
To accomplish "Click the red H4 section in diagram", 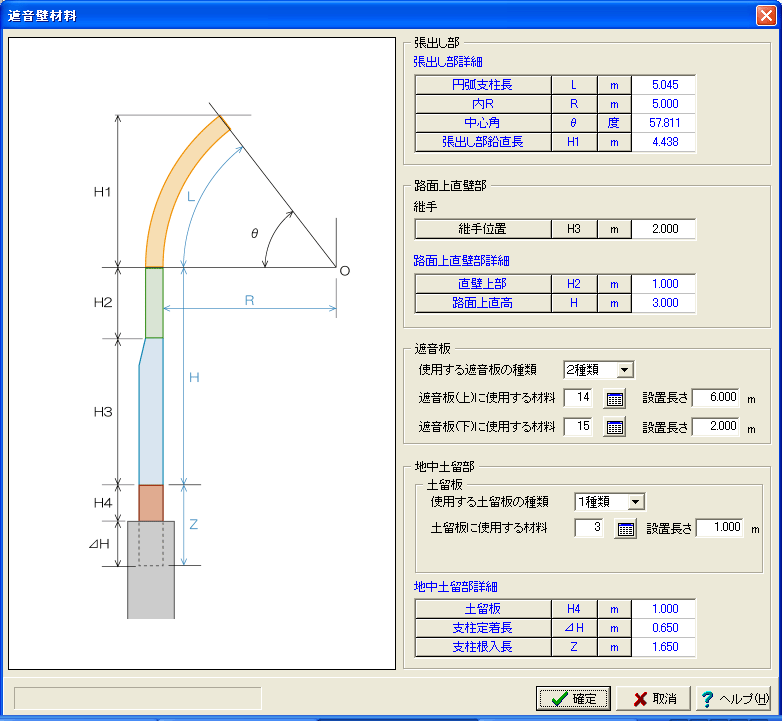I will [151, 503].
